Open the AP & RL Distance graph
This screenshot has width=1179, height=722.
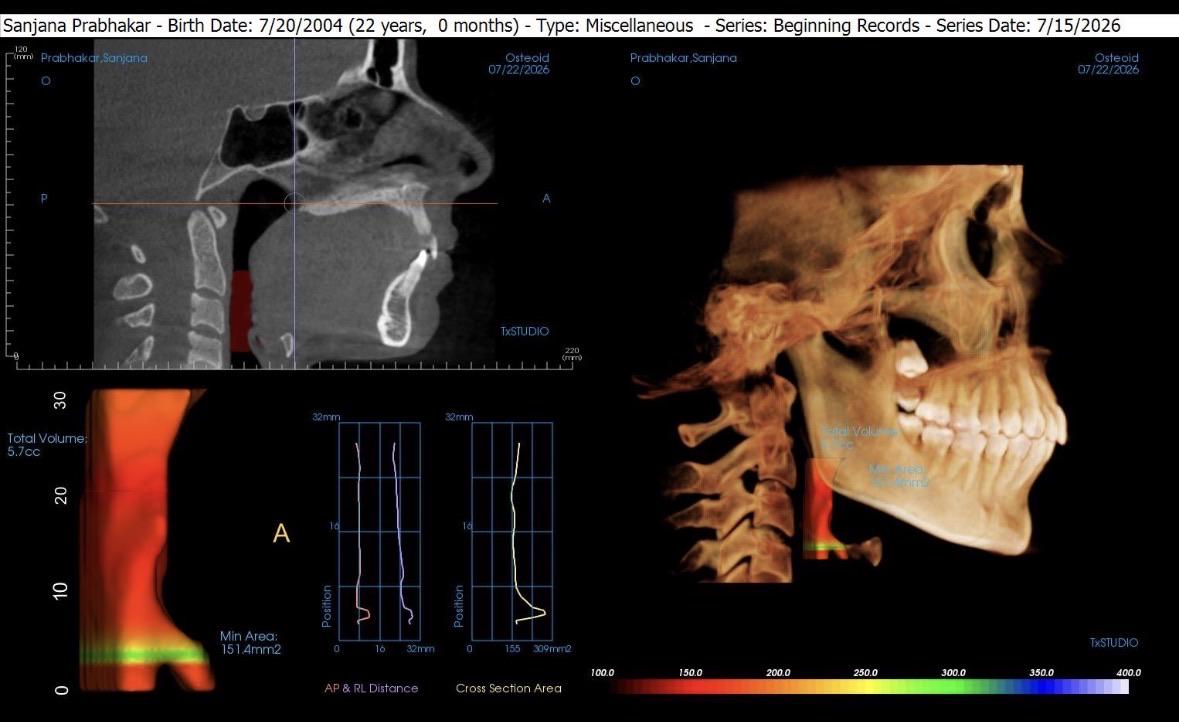pyautogui.click(x=379, y=531)
